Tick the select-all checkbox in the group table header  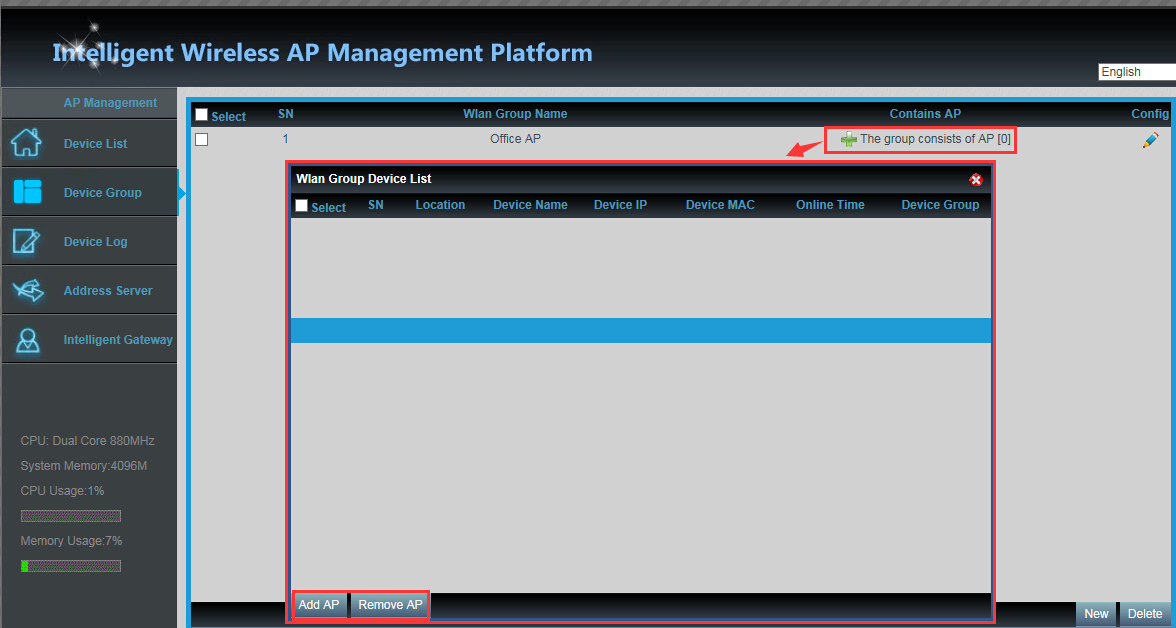[201, 115]
